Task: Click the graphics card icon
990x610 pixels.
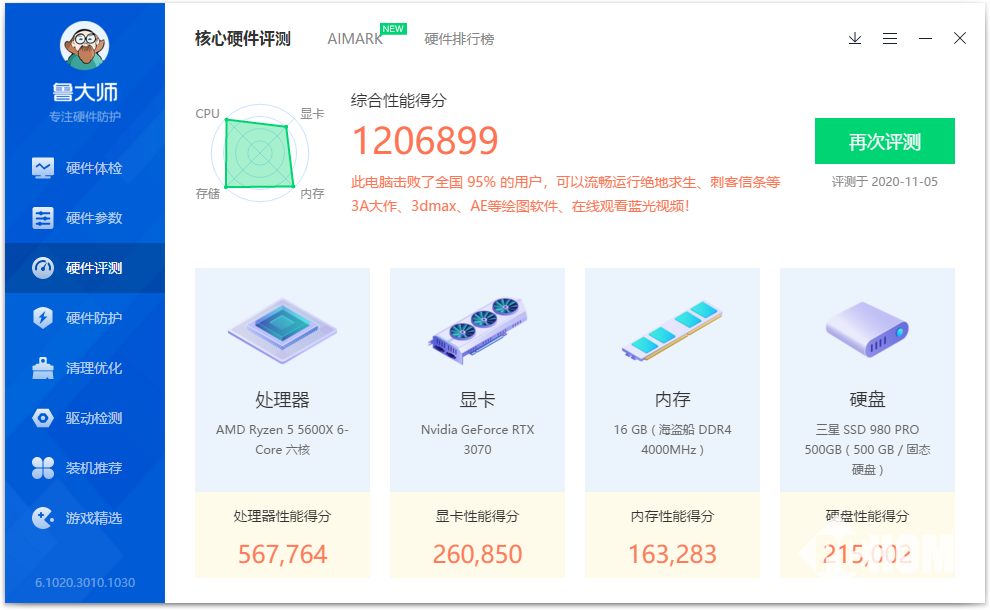Action: tap(477, 330)
